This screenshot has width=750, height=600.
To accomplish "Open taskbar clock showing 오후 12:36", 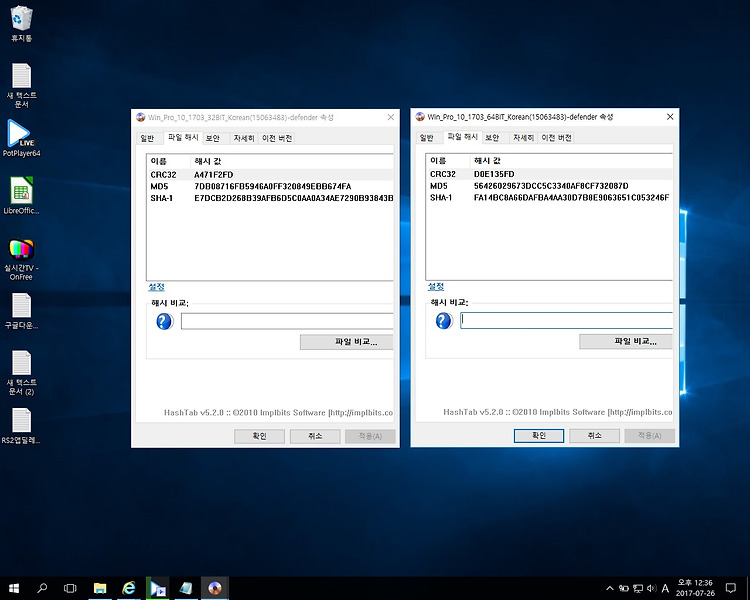I will [x=695, y=588].
